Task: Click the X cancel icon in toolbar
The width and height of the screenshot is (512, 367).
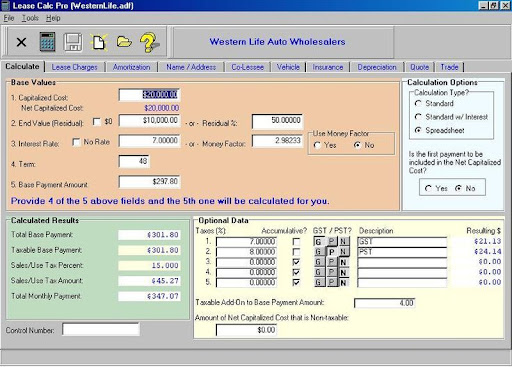Action: [x=21, y=42]
